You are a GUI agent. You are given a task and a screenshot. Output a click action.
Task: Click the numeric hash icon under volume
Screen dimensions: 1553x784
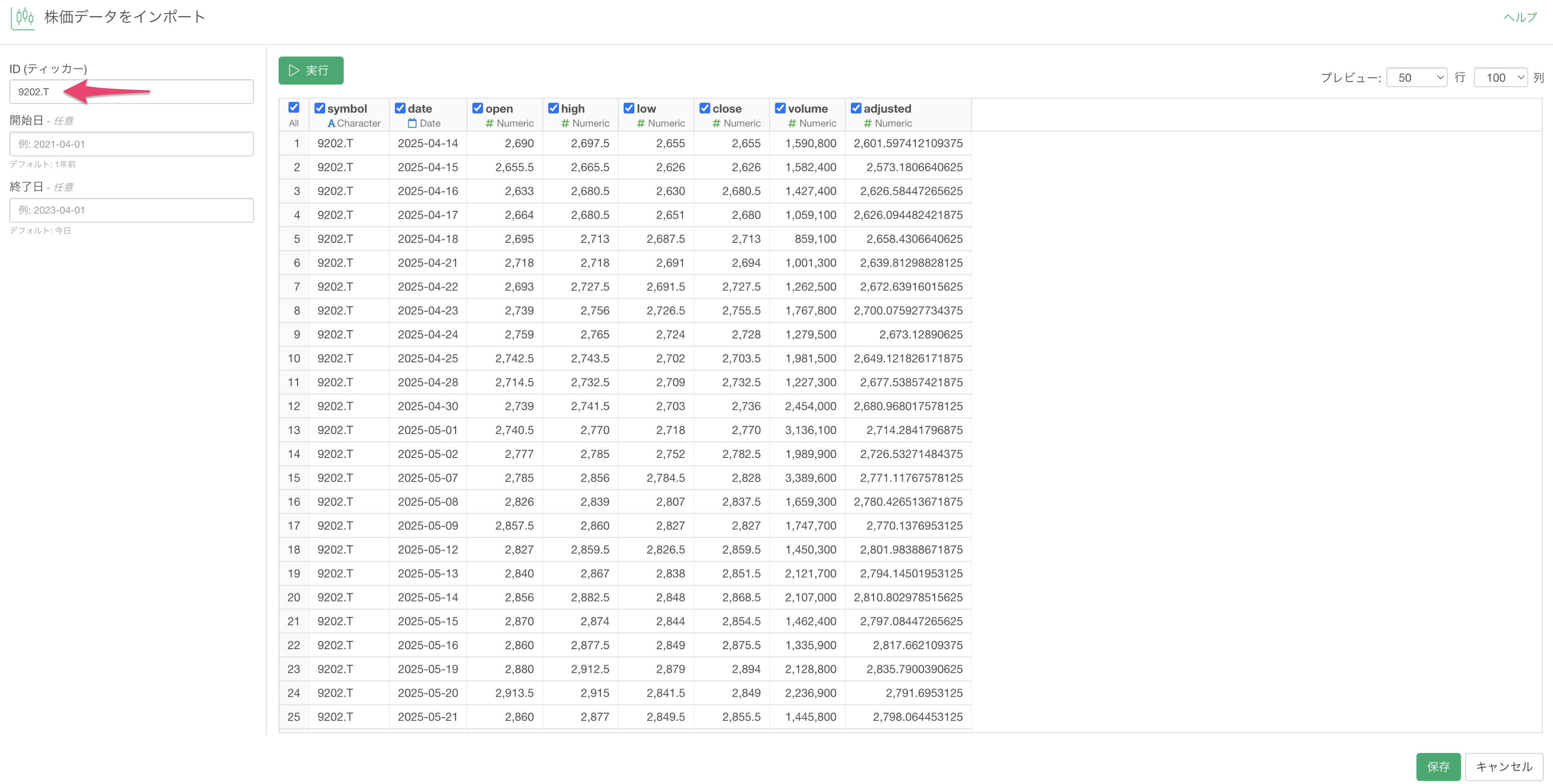coord(792,124)
